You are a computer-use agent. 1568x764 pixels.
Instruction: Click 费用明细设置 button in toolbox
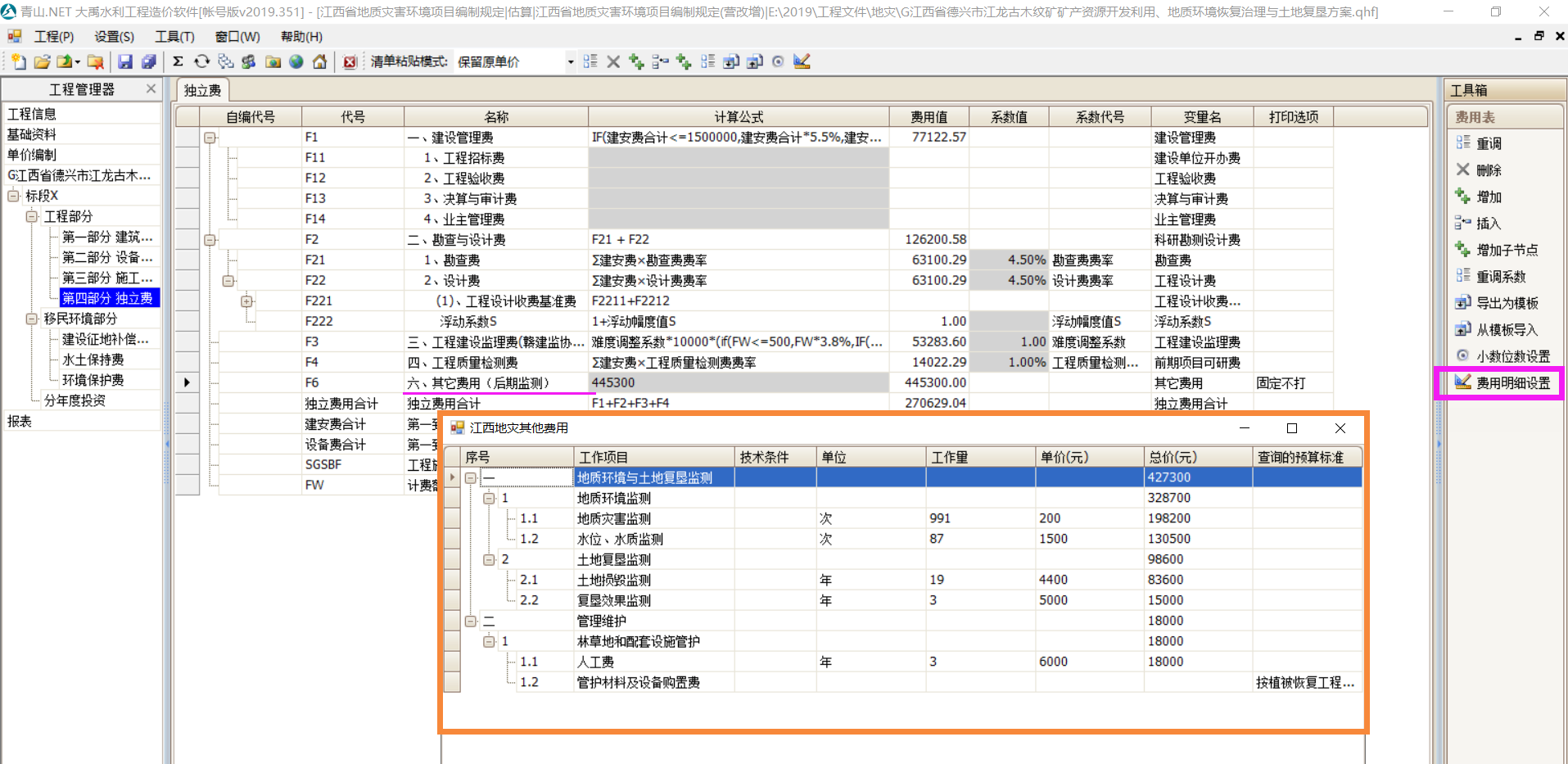[1512, 383]
